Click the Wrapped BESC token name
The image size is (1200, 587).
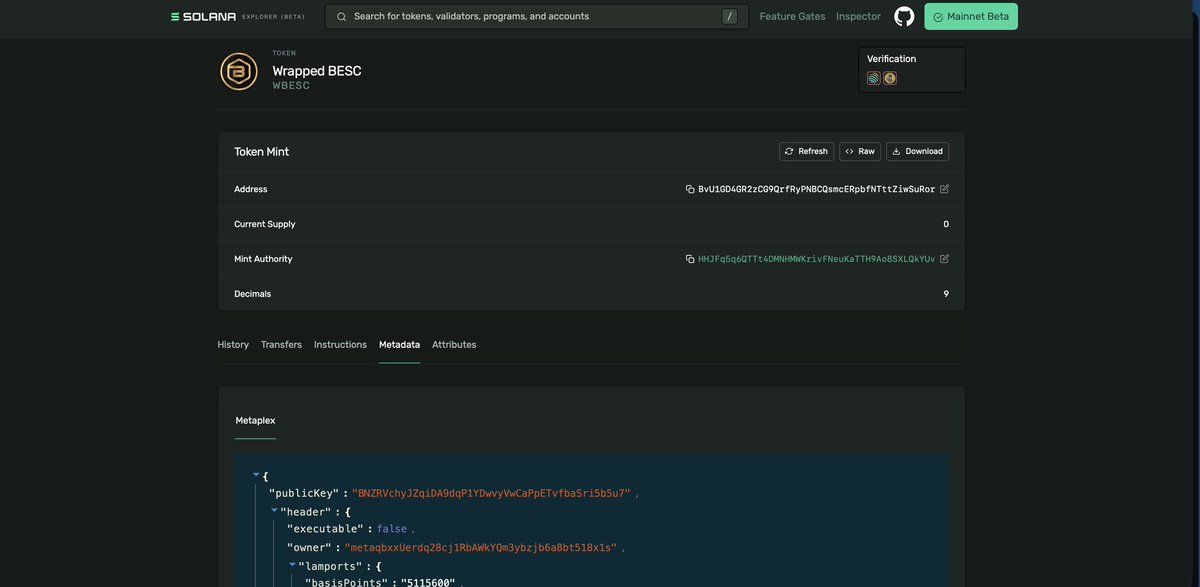pos(317,71)
